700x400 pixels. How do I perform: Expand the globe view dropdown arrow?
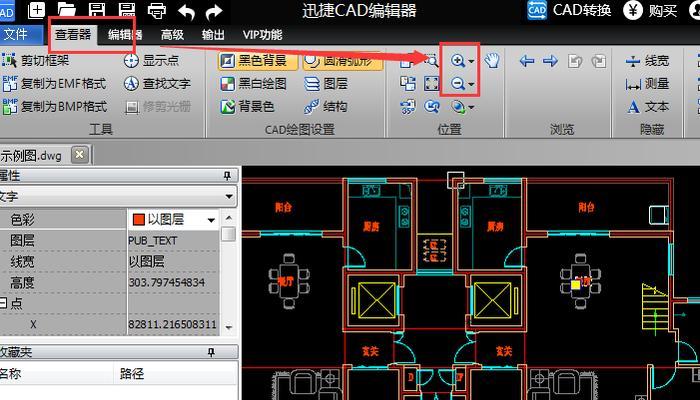pyautogui.click(x=471, y=107)
